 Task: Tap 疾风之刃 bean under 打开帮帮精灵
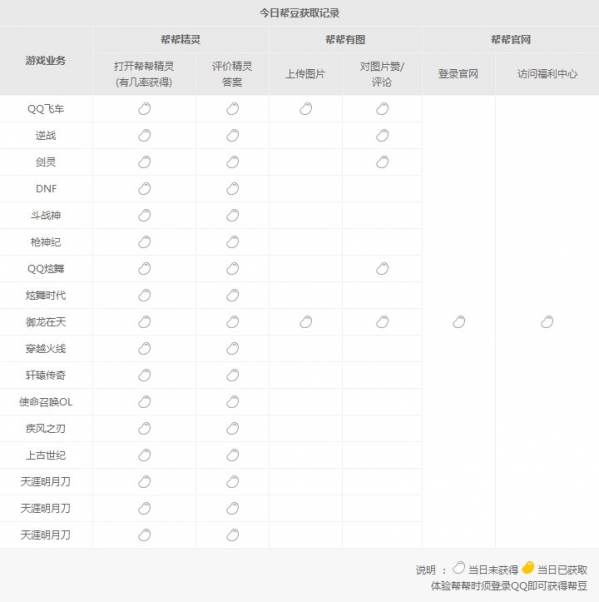(x=144, y=428)
